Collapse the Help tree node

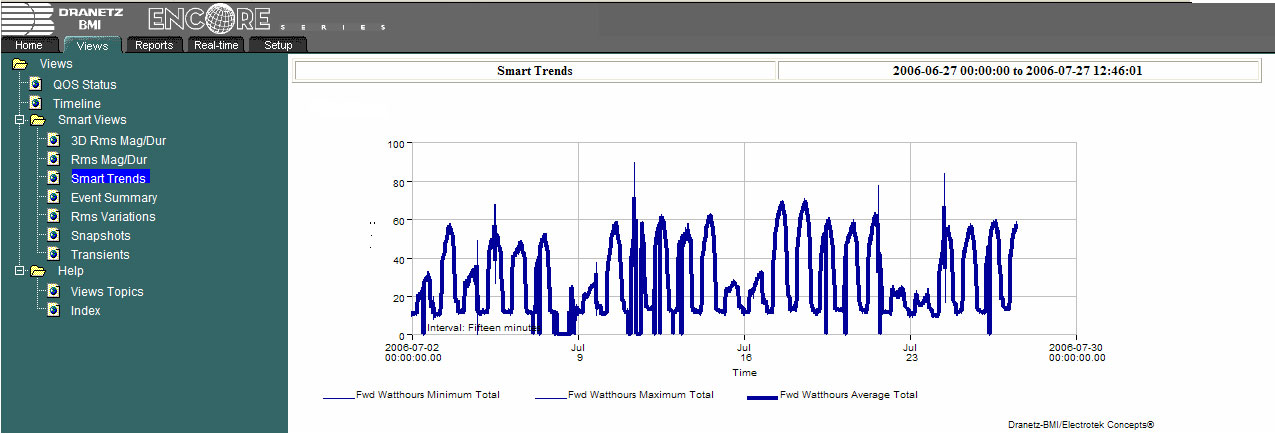19,271
